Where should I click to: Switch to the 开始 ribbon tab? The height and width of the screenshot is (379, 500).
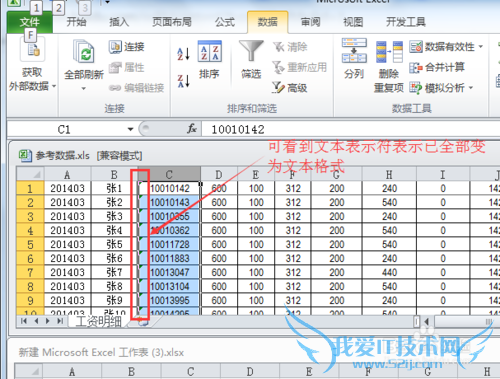pyautogui.click(x=76, y=22)
